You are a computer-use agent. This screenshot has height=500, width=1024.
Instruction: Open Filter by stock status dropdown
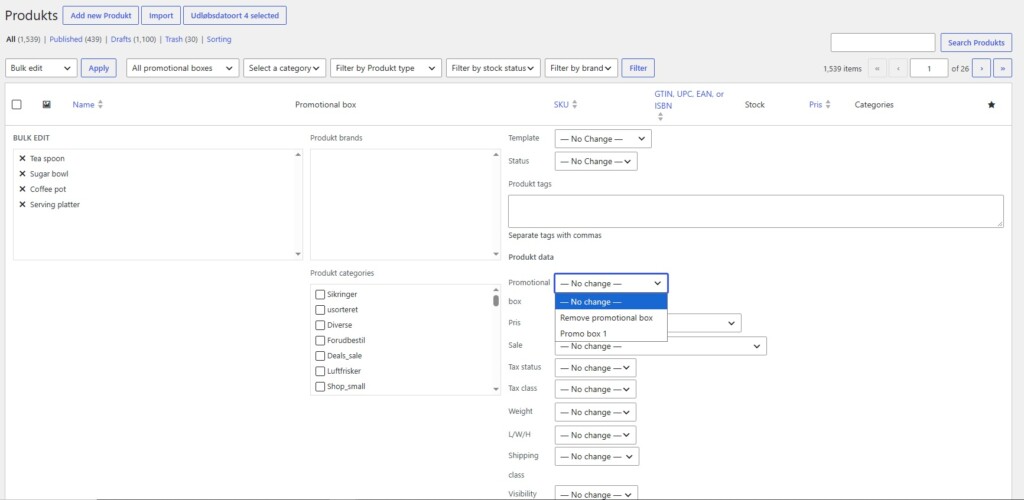point(493,68)
